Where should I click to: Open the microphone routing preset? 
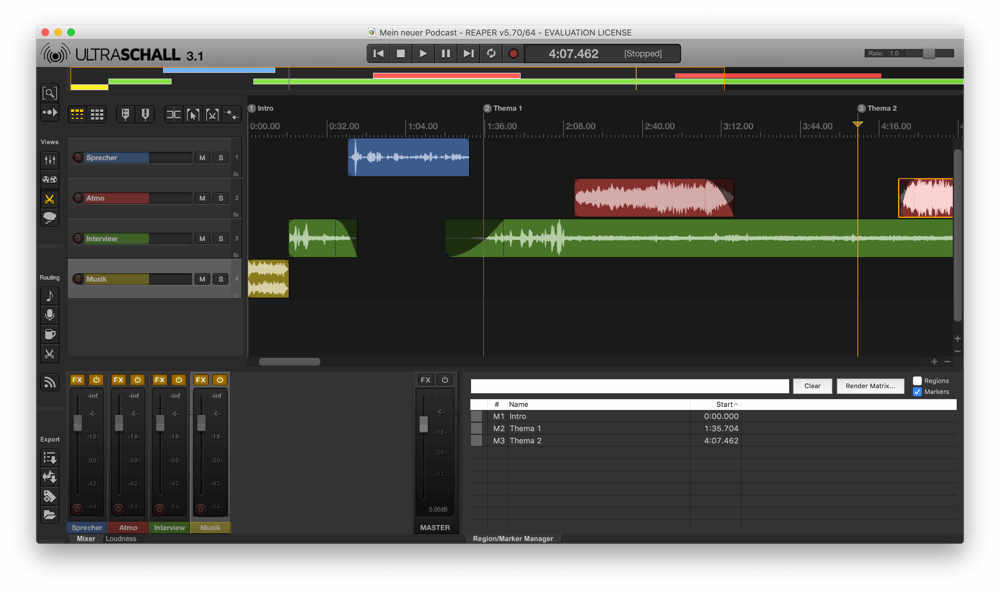[49, 315]
